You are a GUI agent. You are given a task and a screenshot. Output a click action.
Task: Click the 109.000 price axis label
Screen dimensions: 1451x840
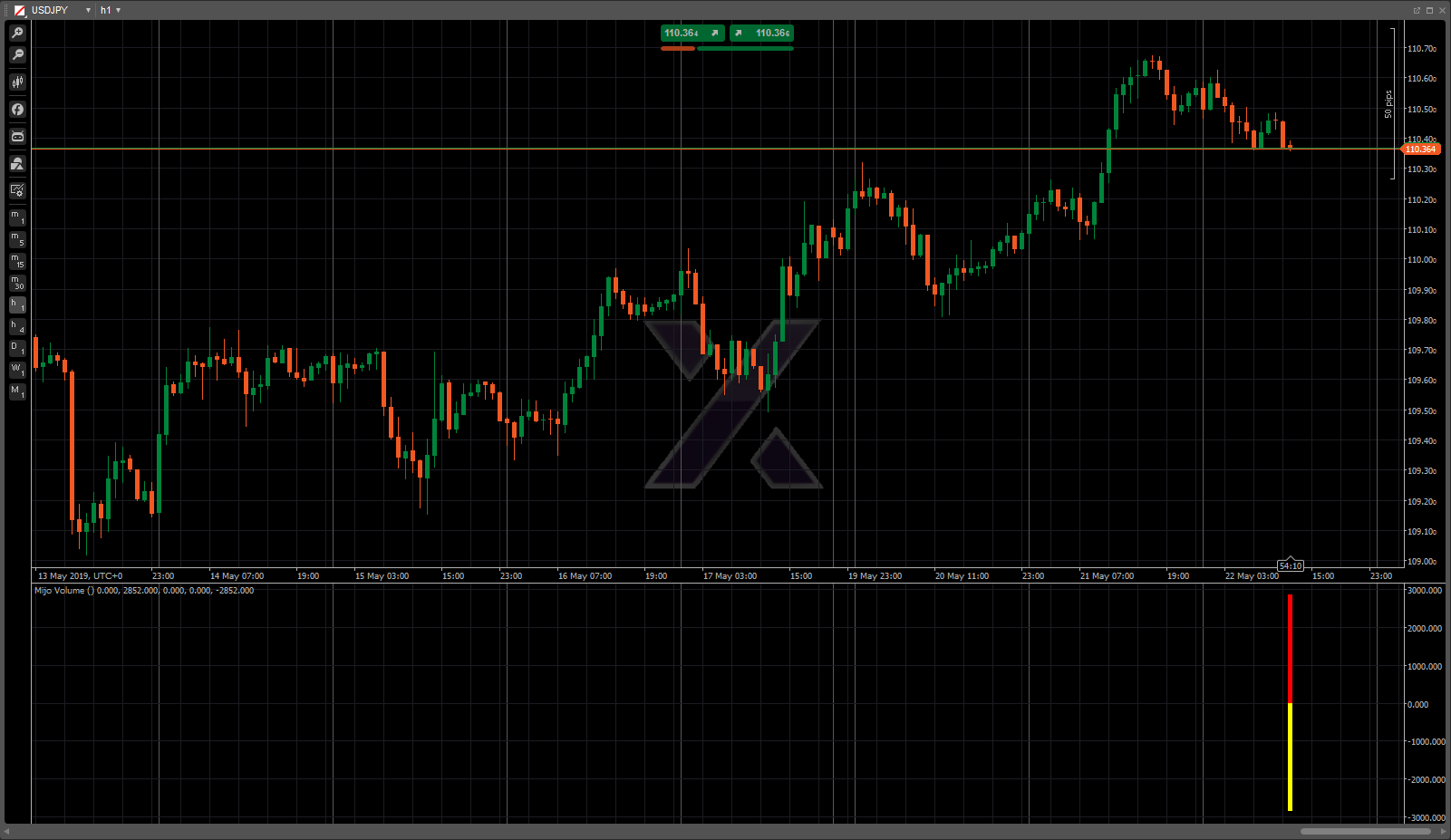(x=1421, y=562)
